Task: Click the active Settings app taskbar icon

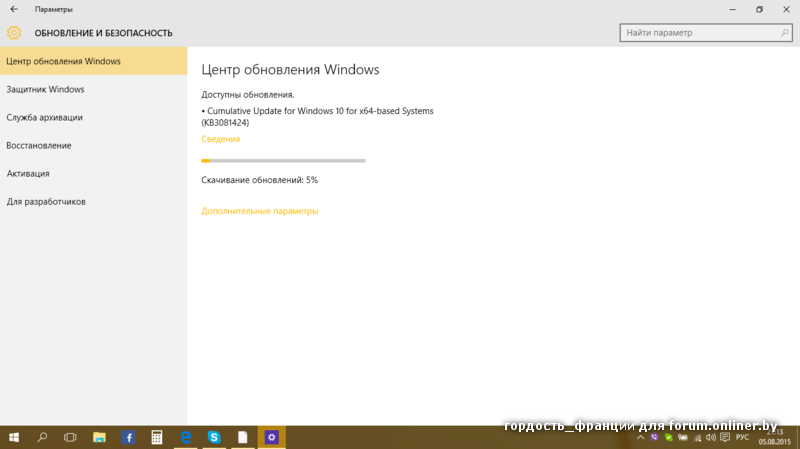Action: click(271, 437)
